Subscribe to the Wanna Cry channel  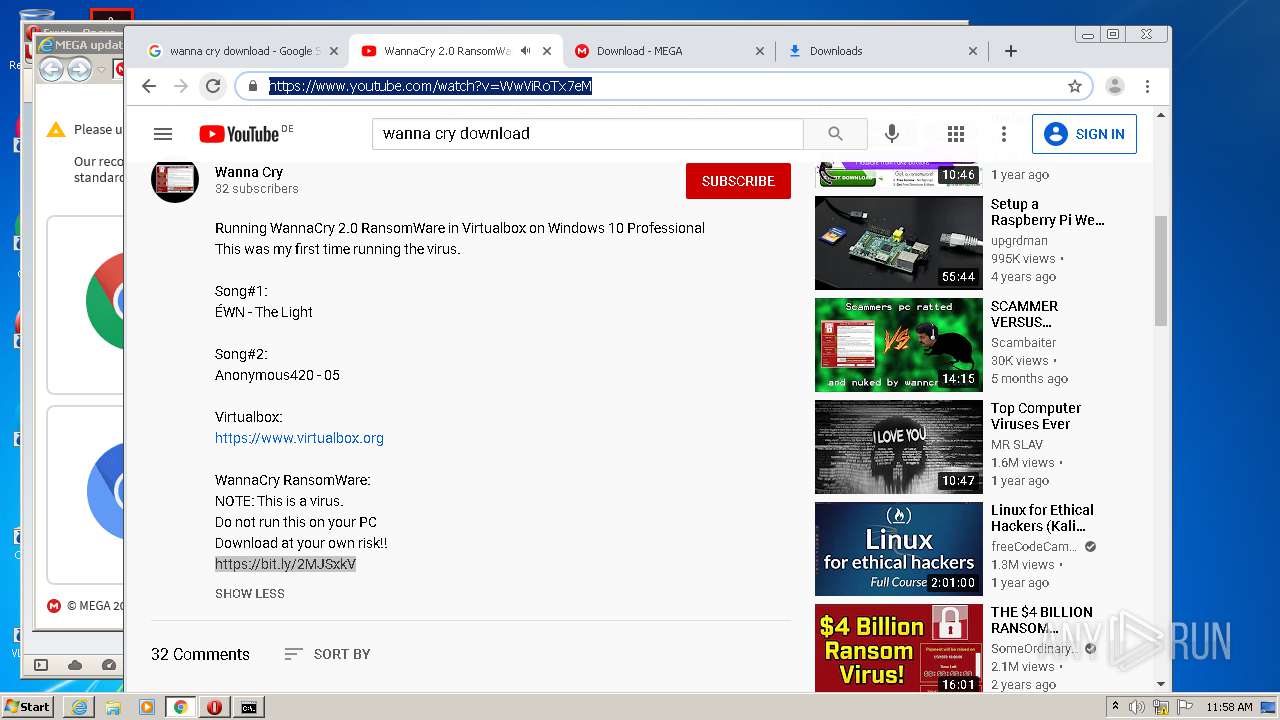click(738, 181)
